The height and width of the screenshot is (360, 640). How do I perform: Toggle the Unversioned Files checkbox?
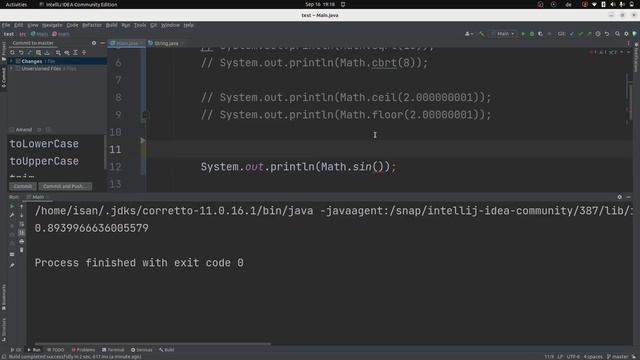pyautogui.click(x=18, y=69)
